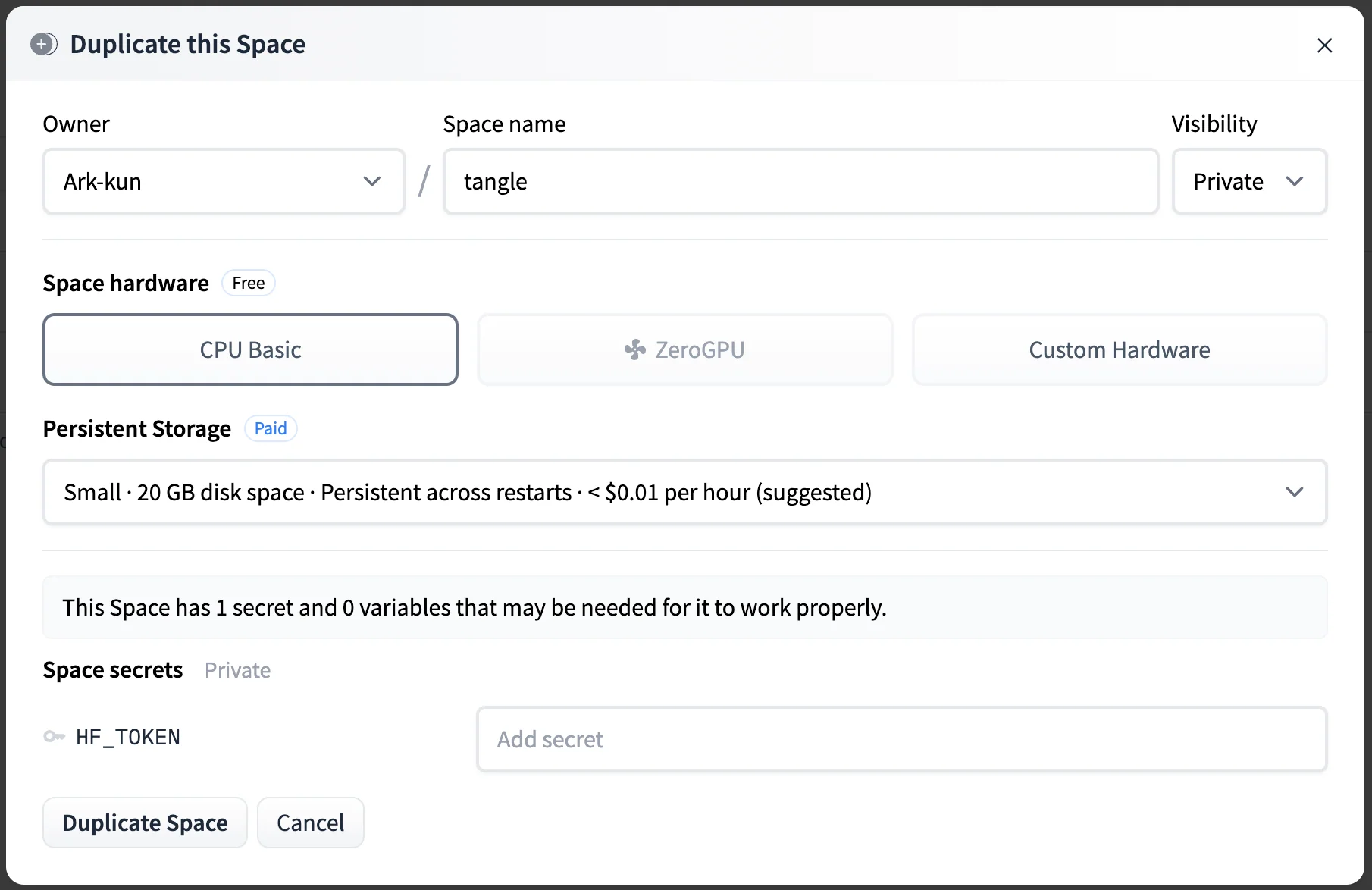Click the Persistent Storage heading
The height and width of the screenshot is (890, 1372).
[137, 429]
